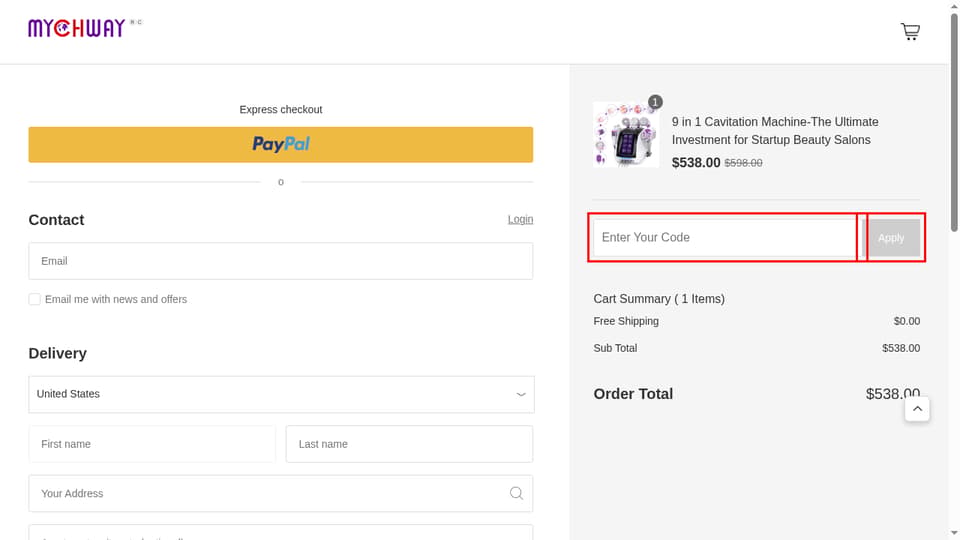Click the Express checkout heading
This screenshot has width=960, height=540.
click(280, 110)
